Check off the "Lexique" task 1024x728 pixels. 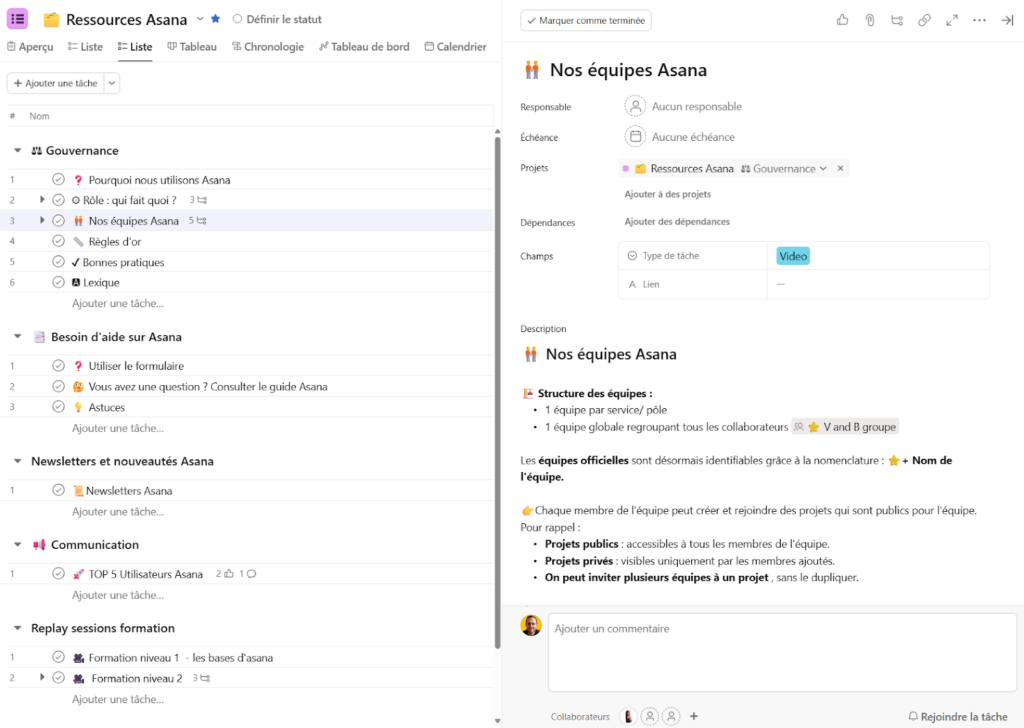click(x=58, y=282)
